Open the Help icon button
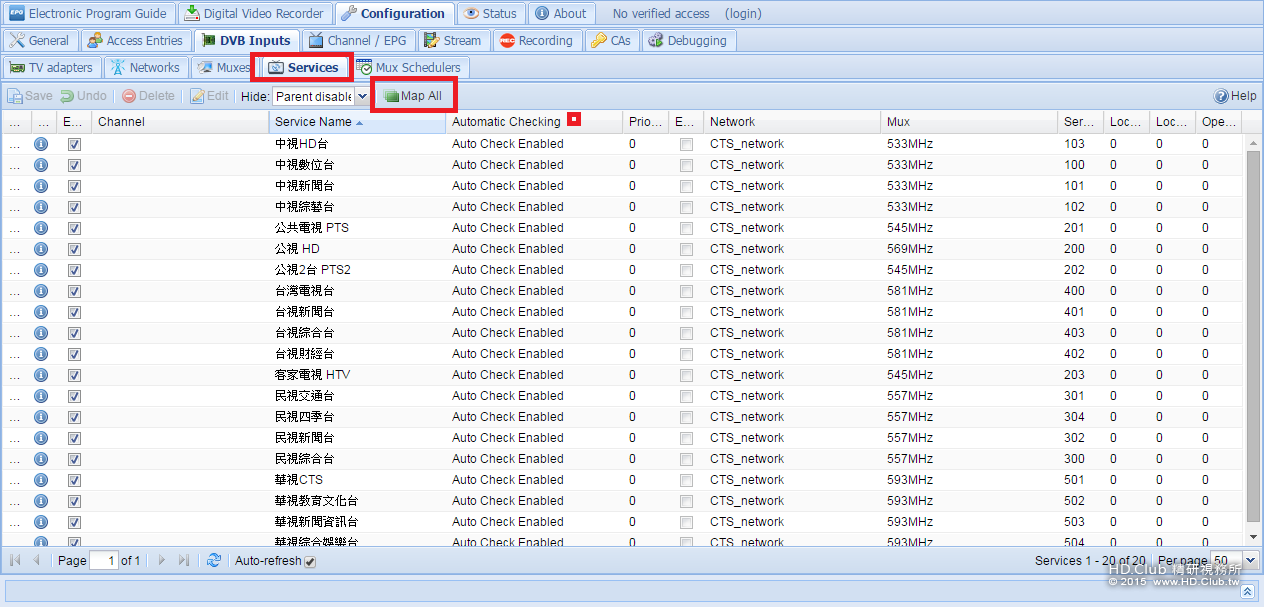This screenshot has height=607, width=1264. 1235,96
